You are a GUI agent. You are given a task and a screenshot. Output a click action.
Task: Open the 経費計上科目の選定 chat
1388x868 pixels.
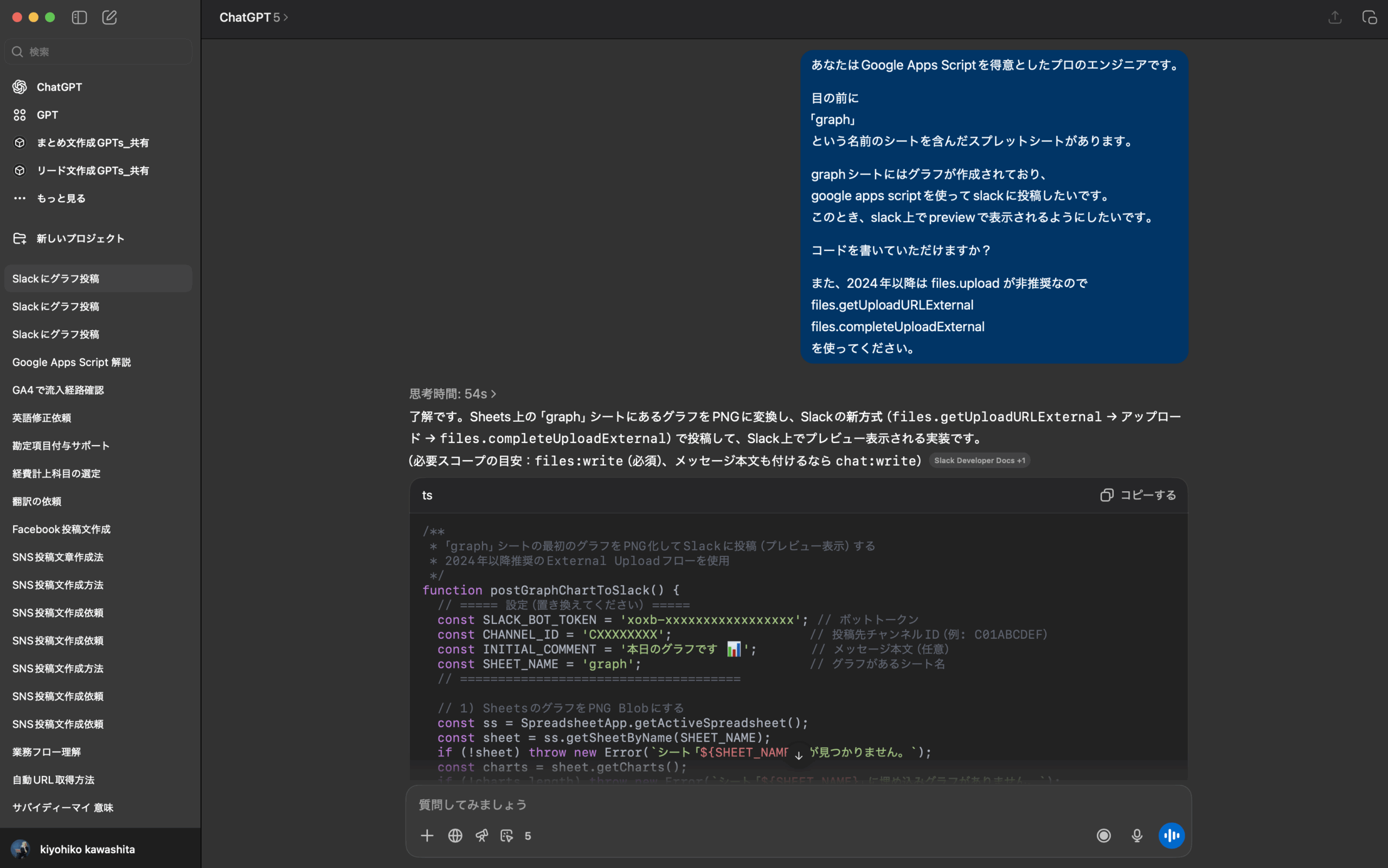pyautogui.click(x=98, y=474)
